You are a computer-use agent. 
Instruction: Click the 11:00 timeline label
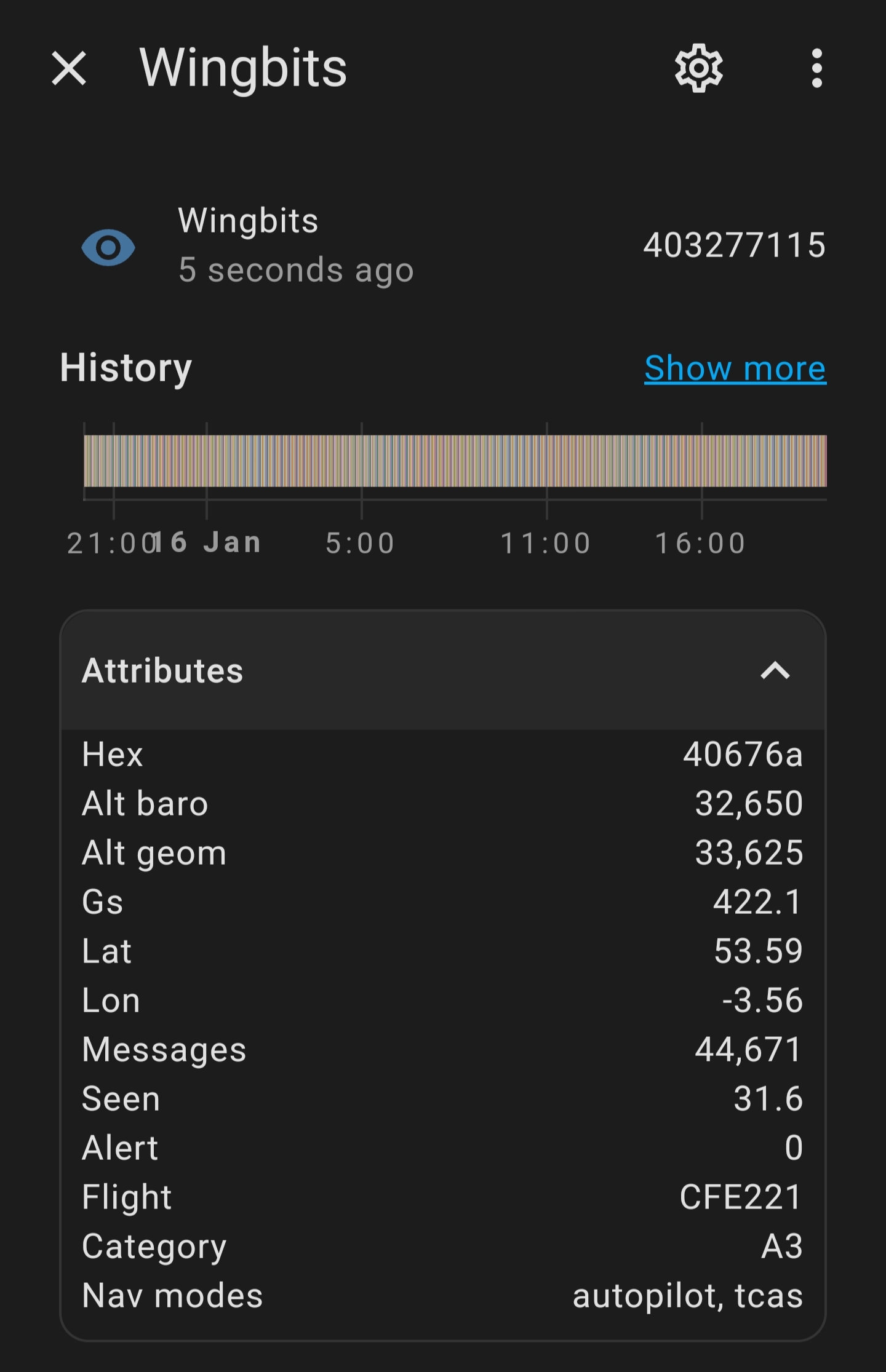(546, 543)
